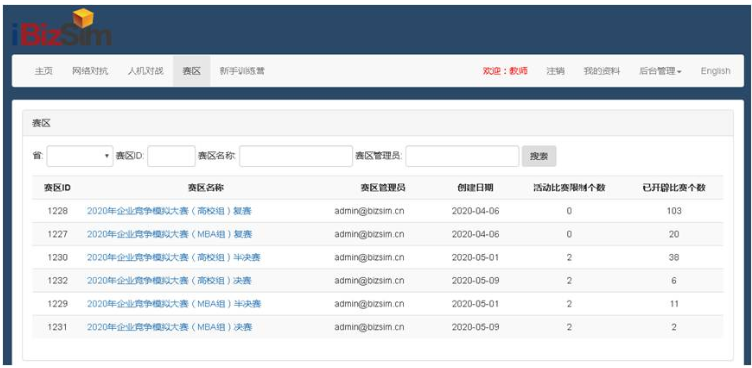The height and width of the screenshot is (368, 752).
Task: Open the MBA组 半决赛 competition link
Action: point(174,304)
